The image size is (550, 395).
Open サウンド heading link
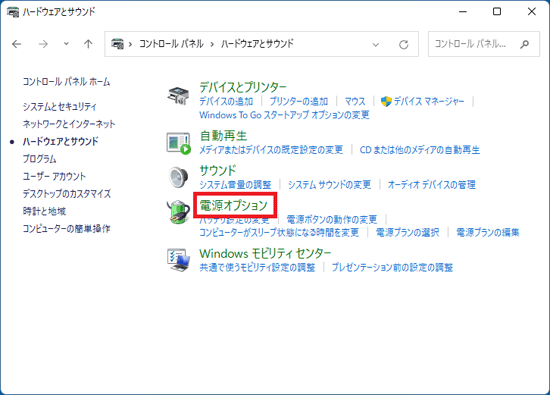[x=218, y=170]
